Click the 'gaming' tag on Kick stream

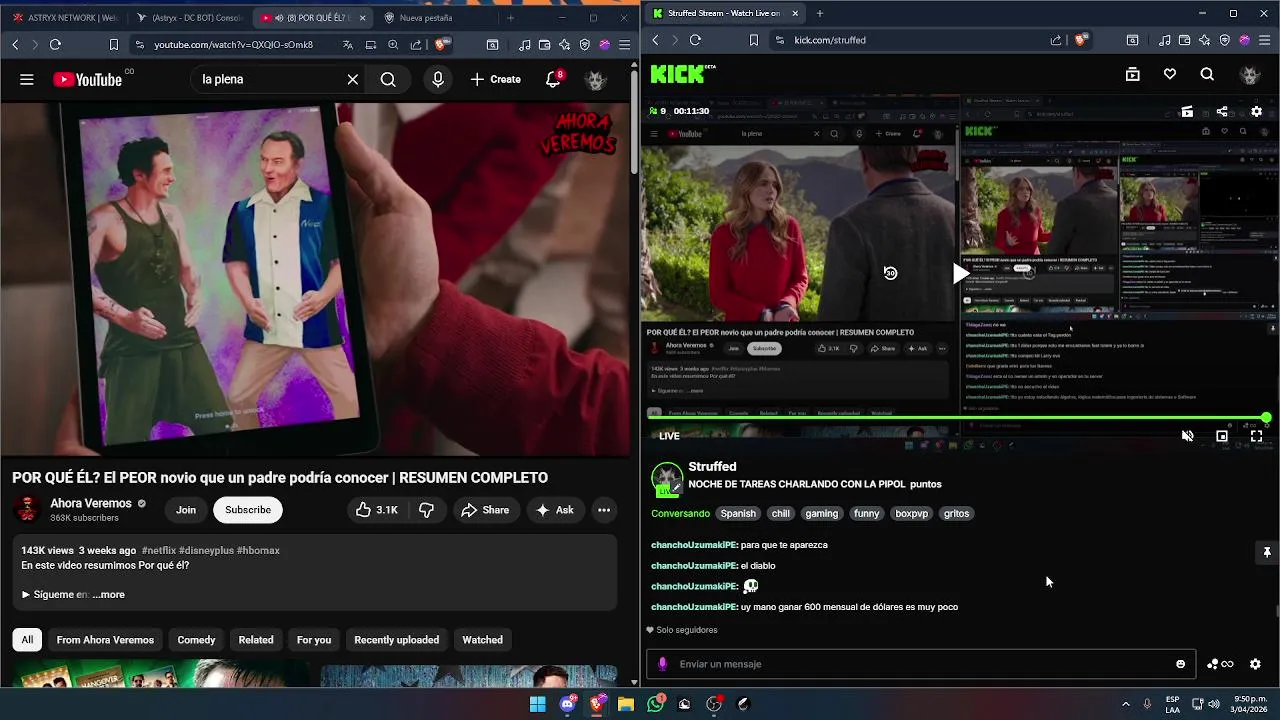821,513
